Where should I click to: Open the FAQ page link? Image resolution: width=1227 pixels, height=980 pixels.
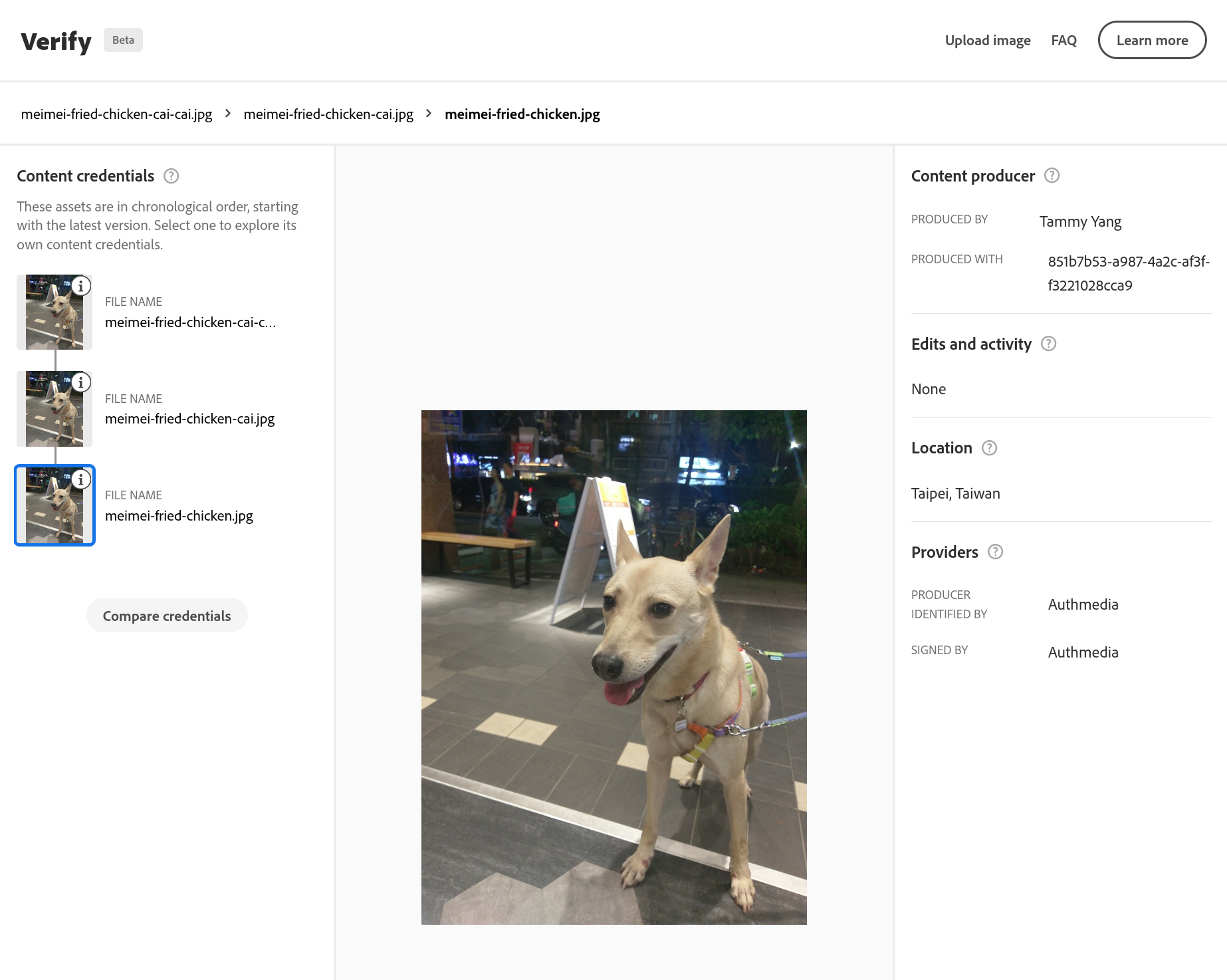coord(1063,41)
